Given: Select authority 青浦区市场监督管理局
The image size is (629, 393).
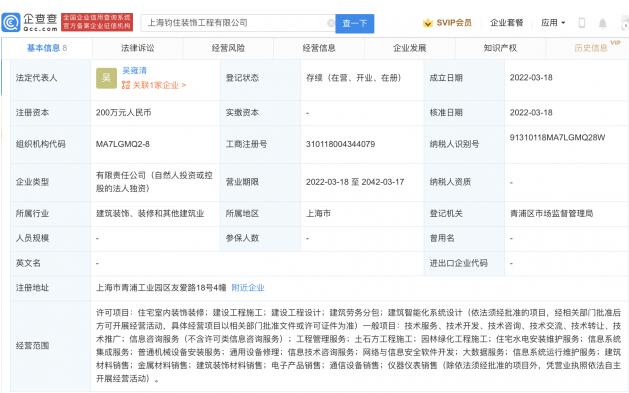Looking at the screenshot, I should click(x=551, y=213).
